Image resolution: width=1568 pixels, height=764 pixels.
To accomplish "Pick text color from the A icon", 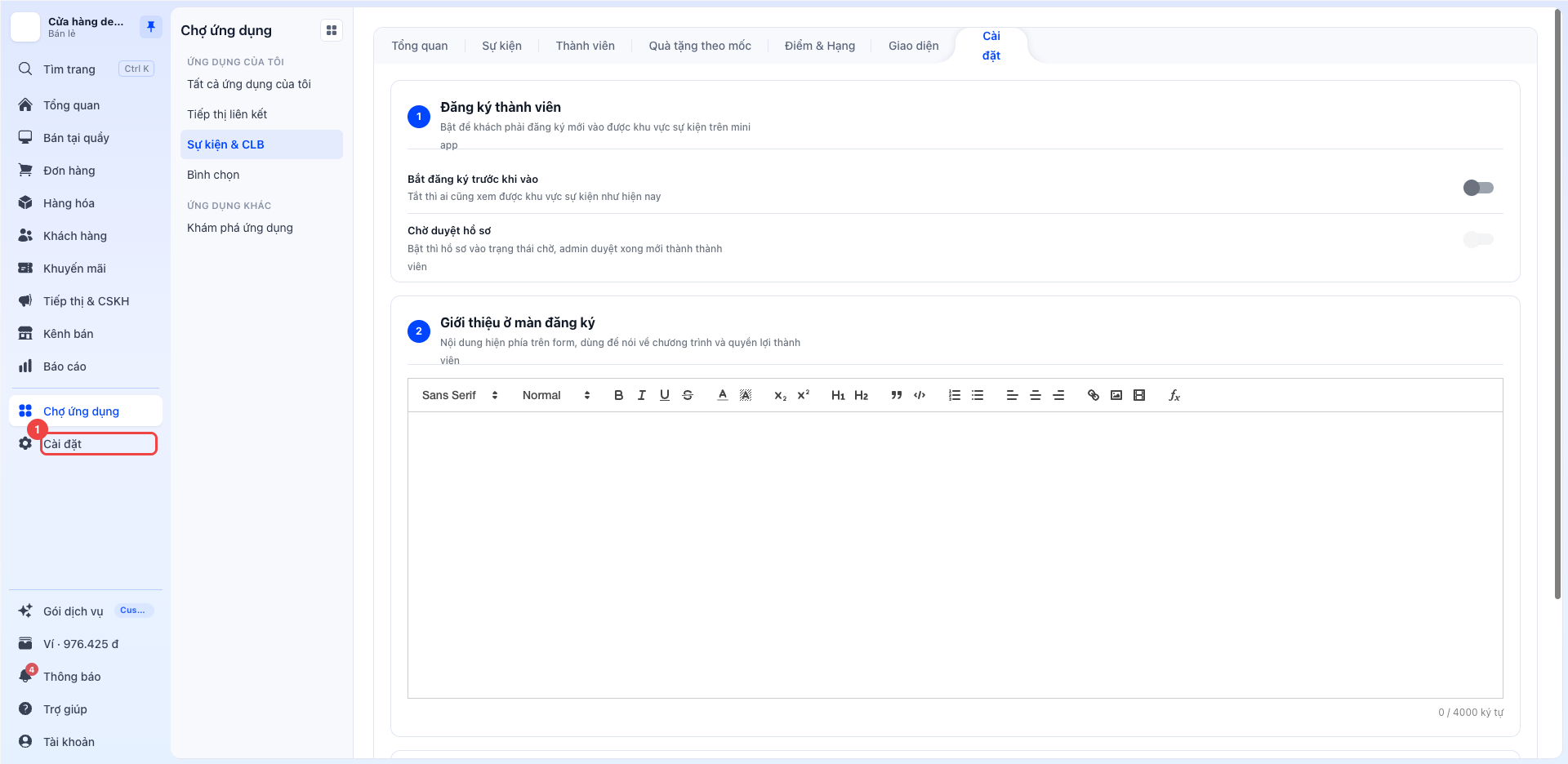I will 723,395.
